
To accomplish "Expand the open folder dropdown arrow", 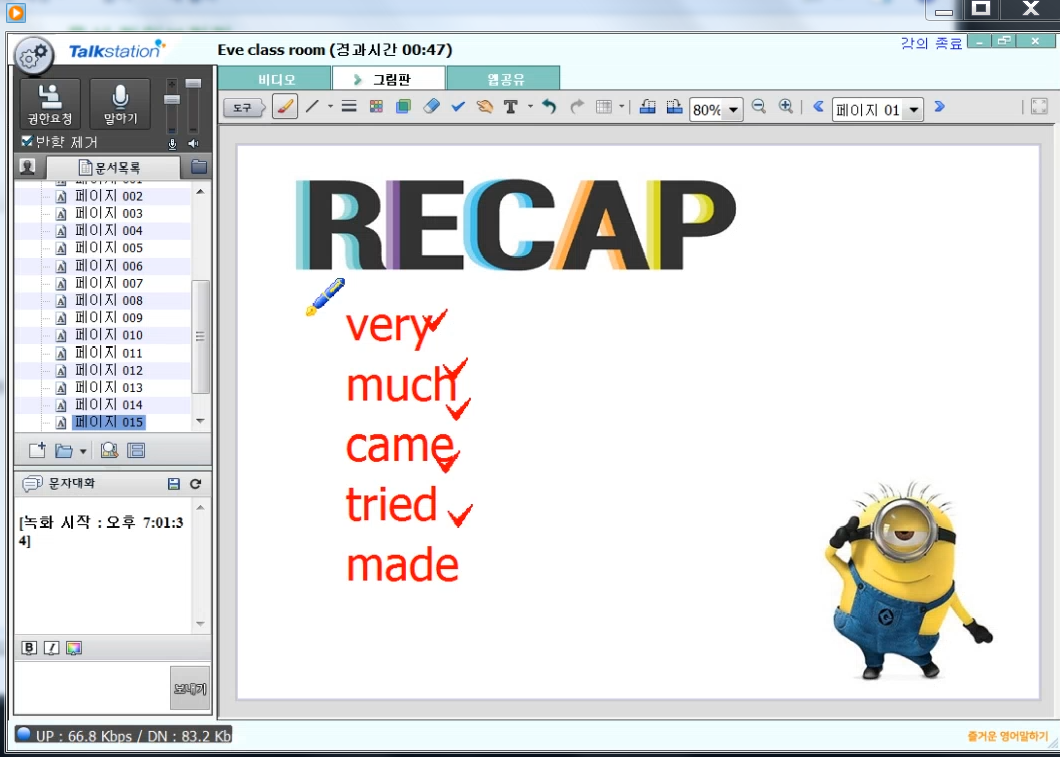I will pyautogui.click(x=83, y=452).
